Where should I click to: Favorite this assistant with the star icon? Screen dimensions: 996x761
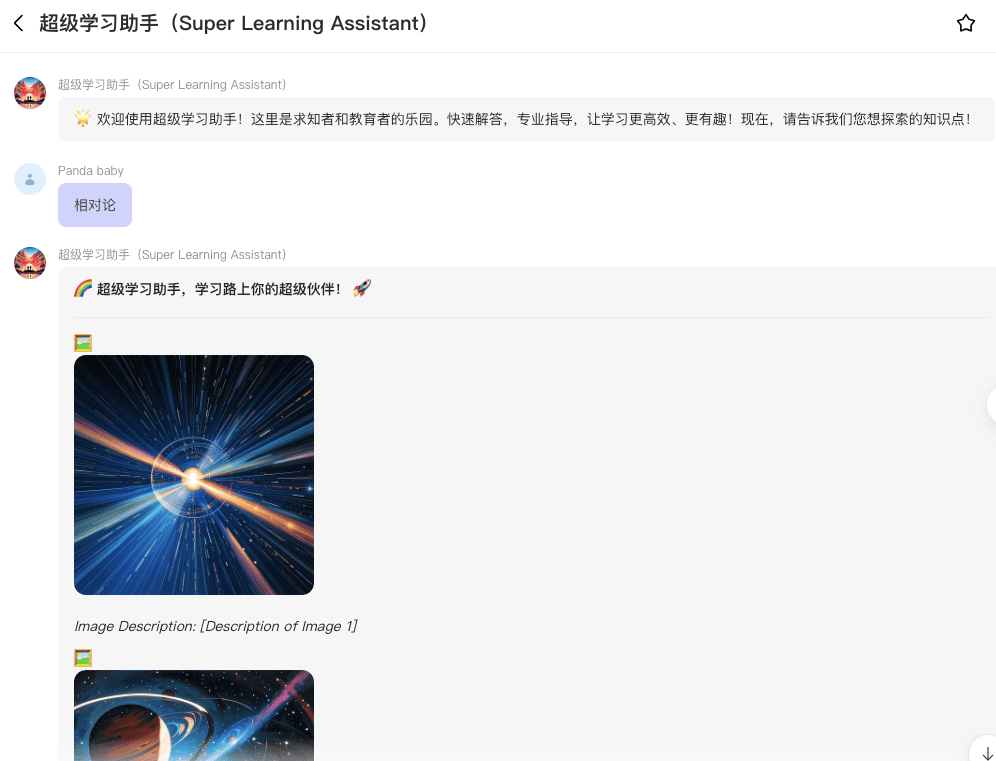coord(965,23)
